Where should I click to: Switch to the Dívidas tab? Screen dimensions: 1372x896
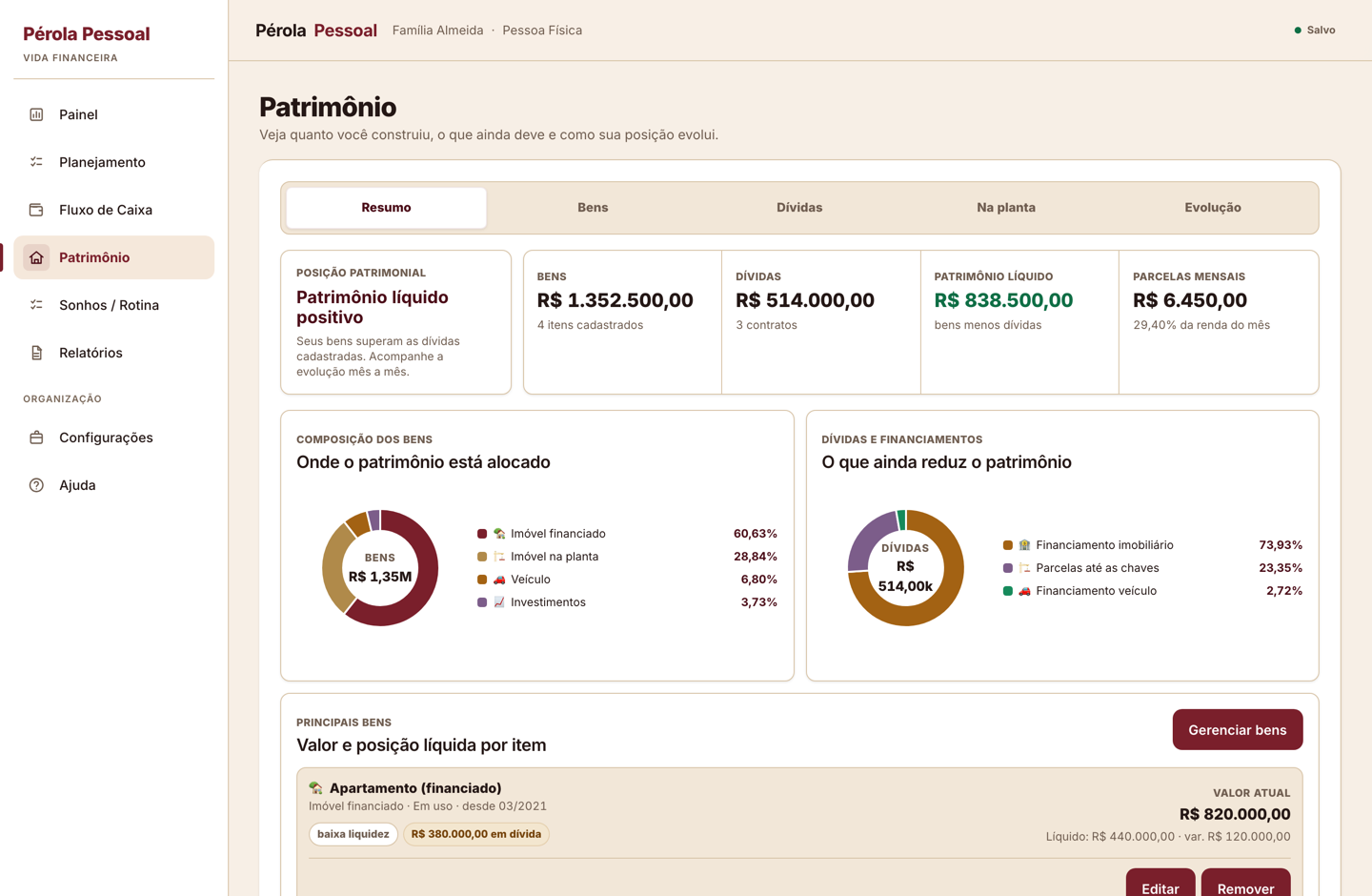tap(799, 208)
